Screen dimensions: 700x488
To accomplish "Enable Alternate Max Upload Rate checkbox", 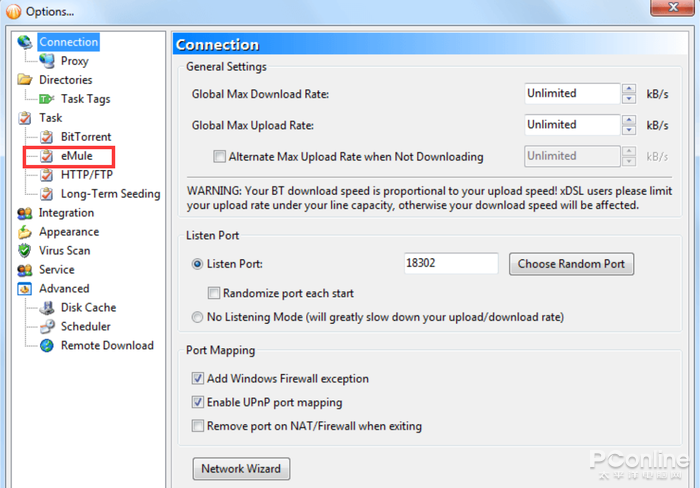I will [219, 157].
